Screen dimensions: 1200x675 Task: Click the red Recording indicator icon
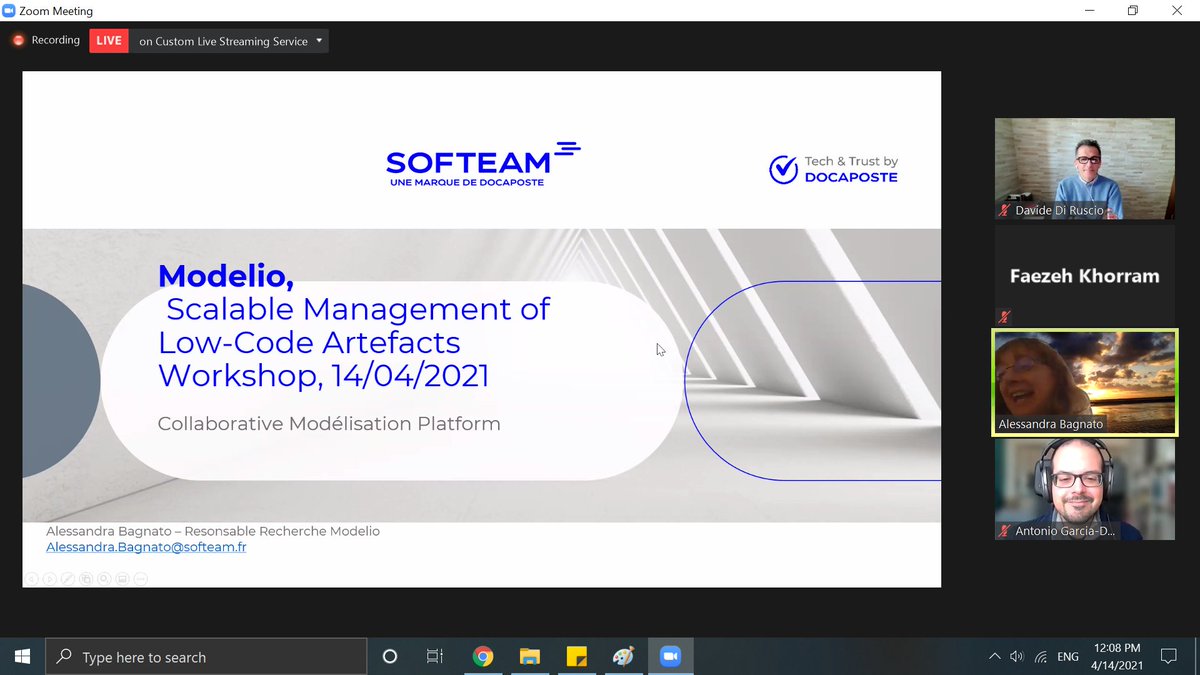pos(18,41)
